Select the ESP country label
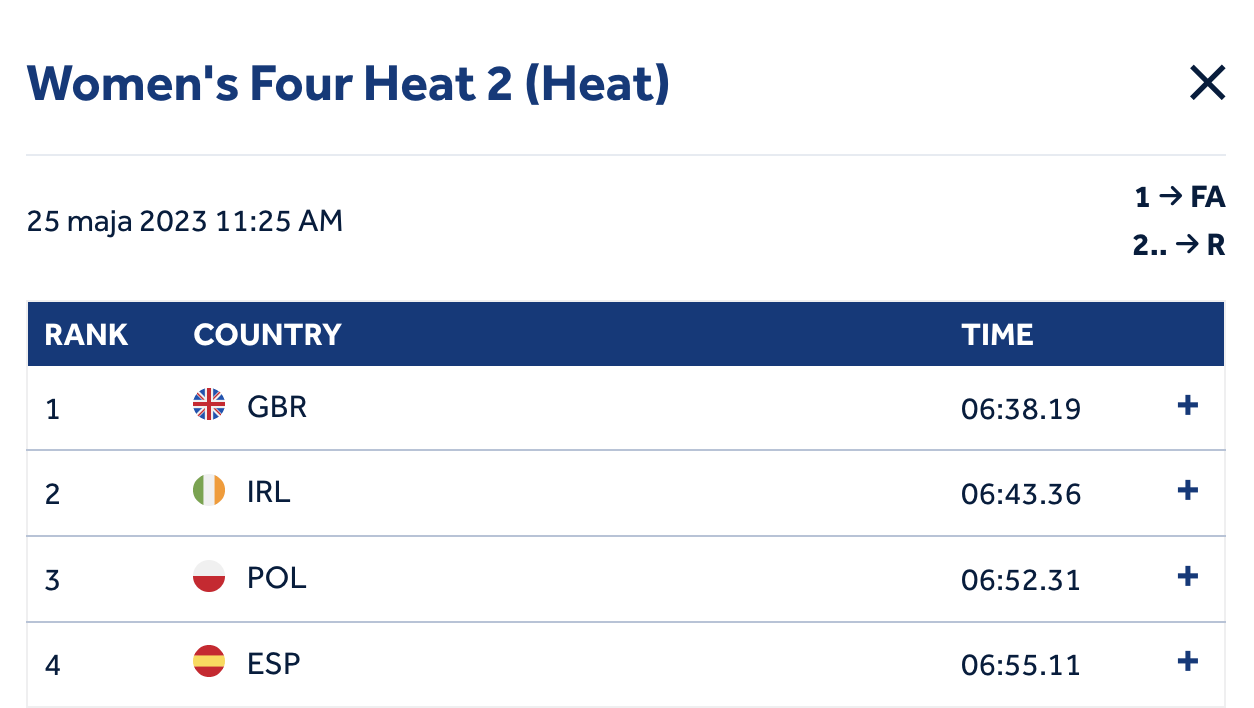Viewport: 1254px width, 708px height. 274,663
